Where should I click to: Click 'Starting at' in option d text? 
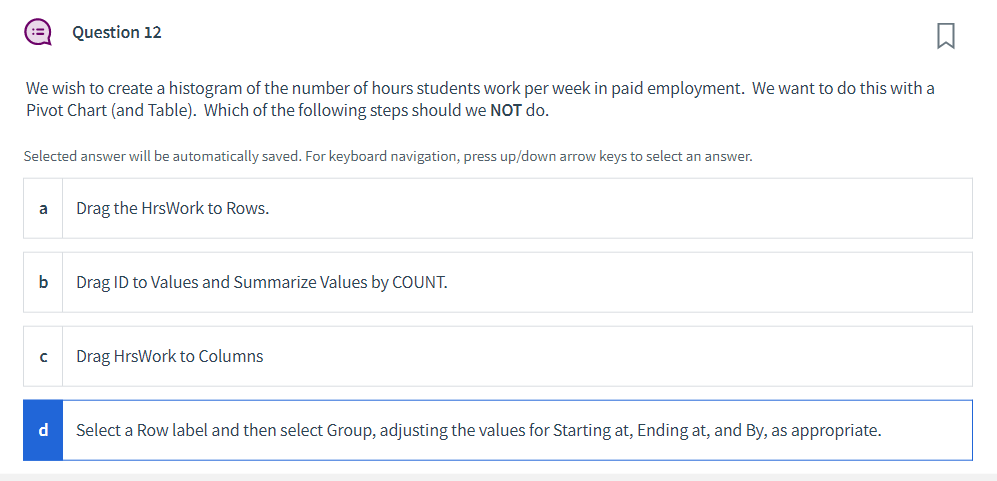point(591,431)
